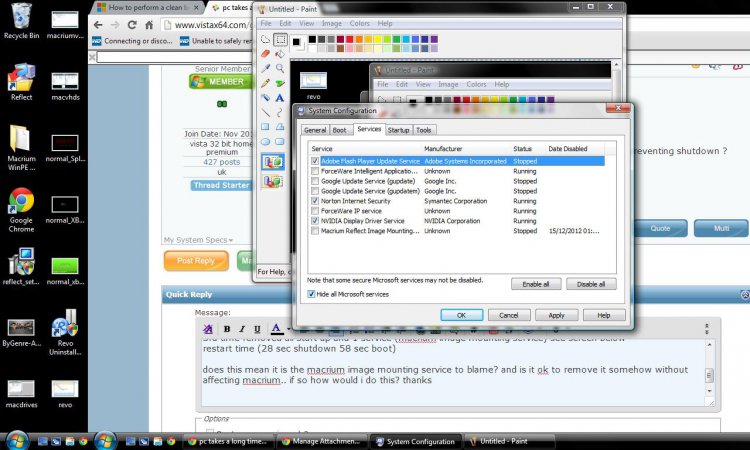
Task: Switch to the Tools tab
Action: tap(424, 130)
